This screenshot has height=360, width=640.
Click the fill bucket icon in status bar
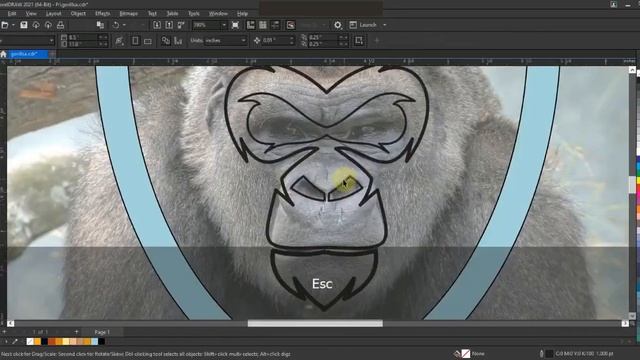[457, 353]
